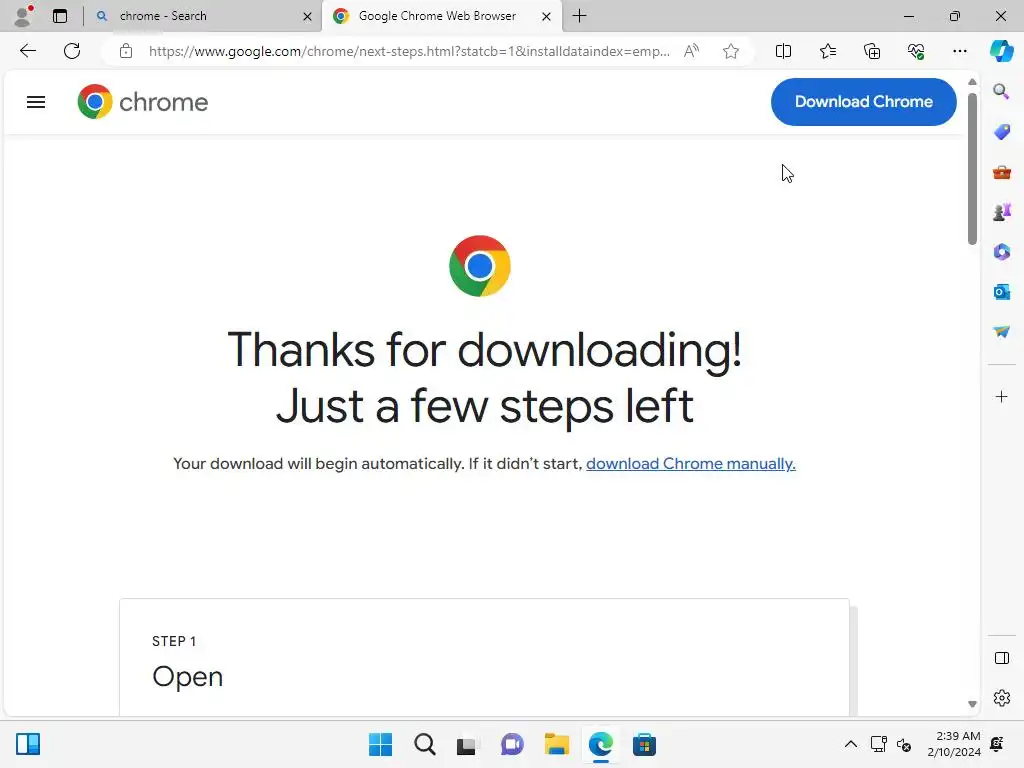
Task: Open the Edge profile icon
Action: pos(23,16)
